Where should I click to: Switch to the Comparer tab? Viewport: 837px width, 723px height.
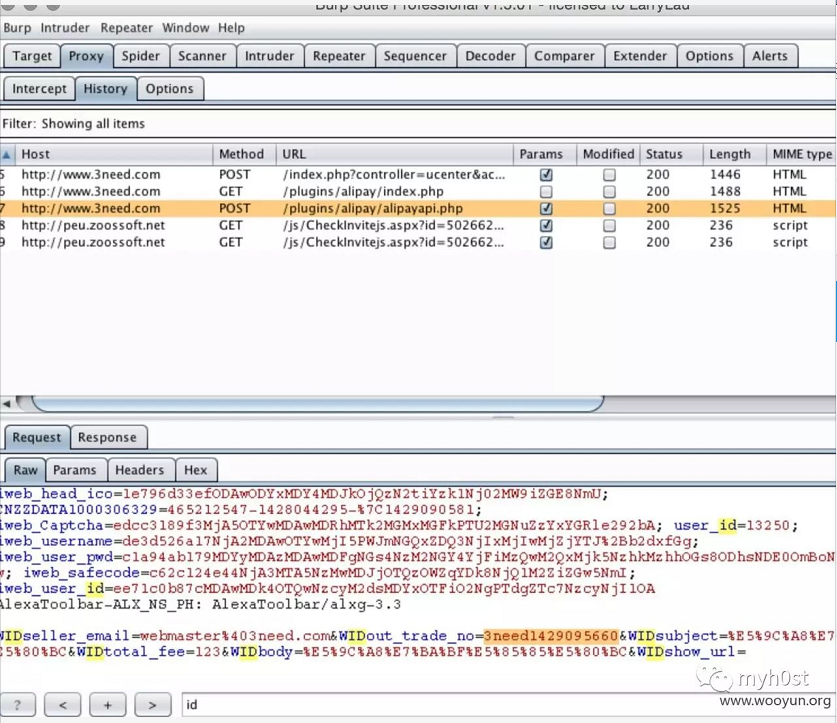pos(564,56)
